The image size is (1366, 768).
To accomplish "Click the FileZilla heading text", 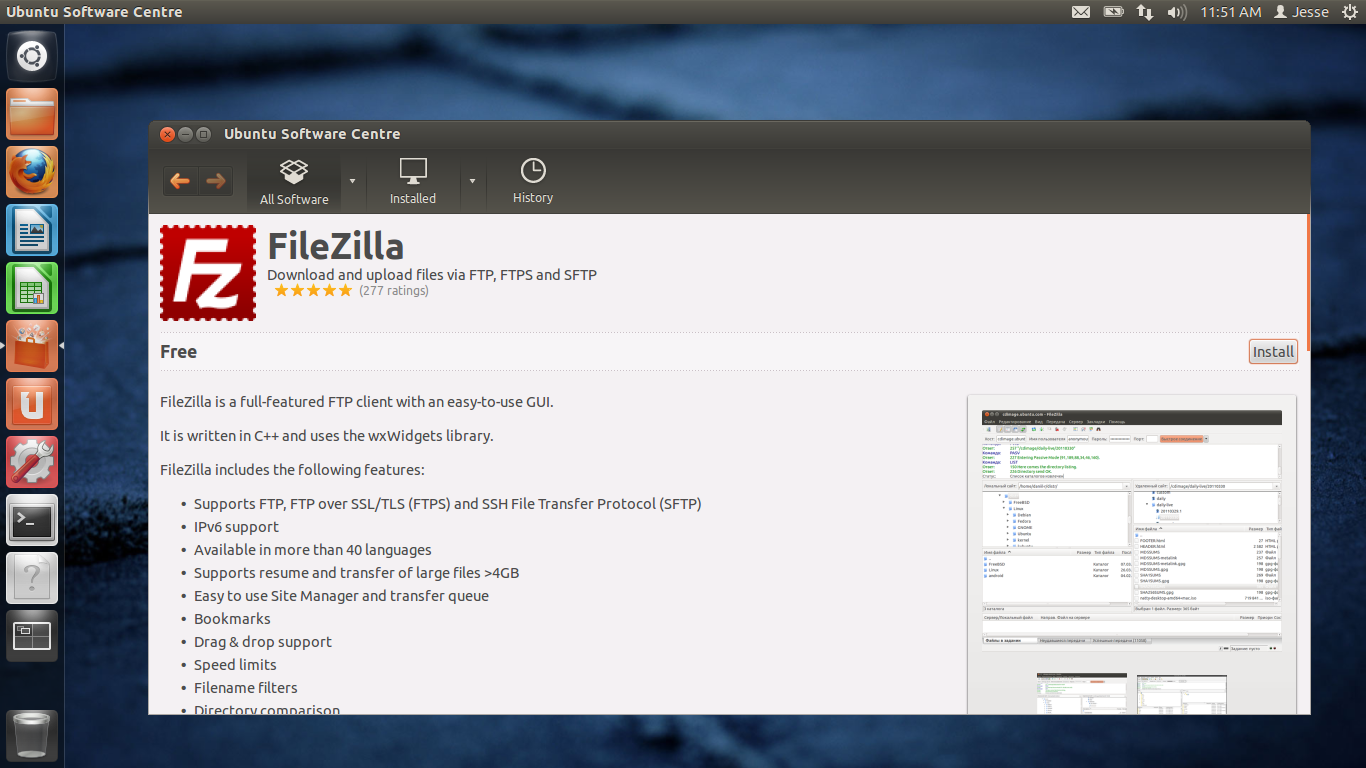I will (x=336, y=246).
